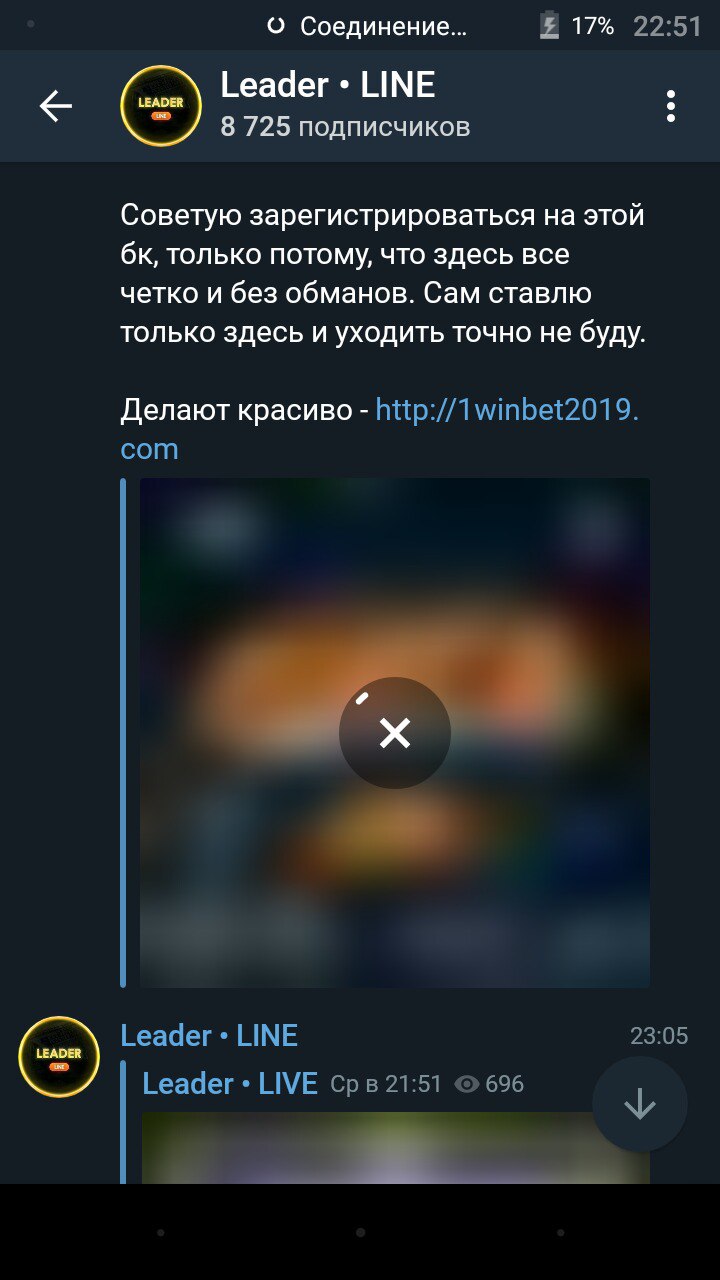Tap the Leader • LINE sender name

coord(209,1035)
